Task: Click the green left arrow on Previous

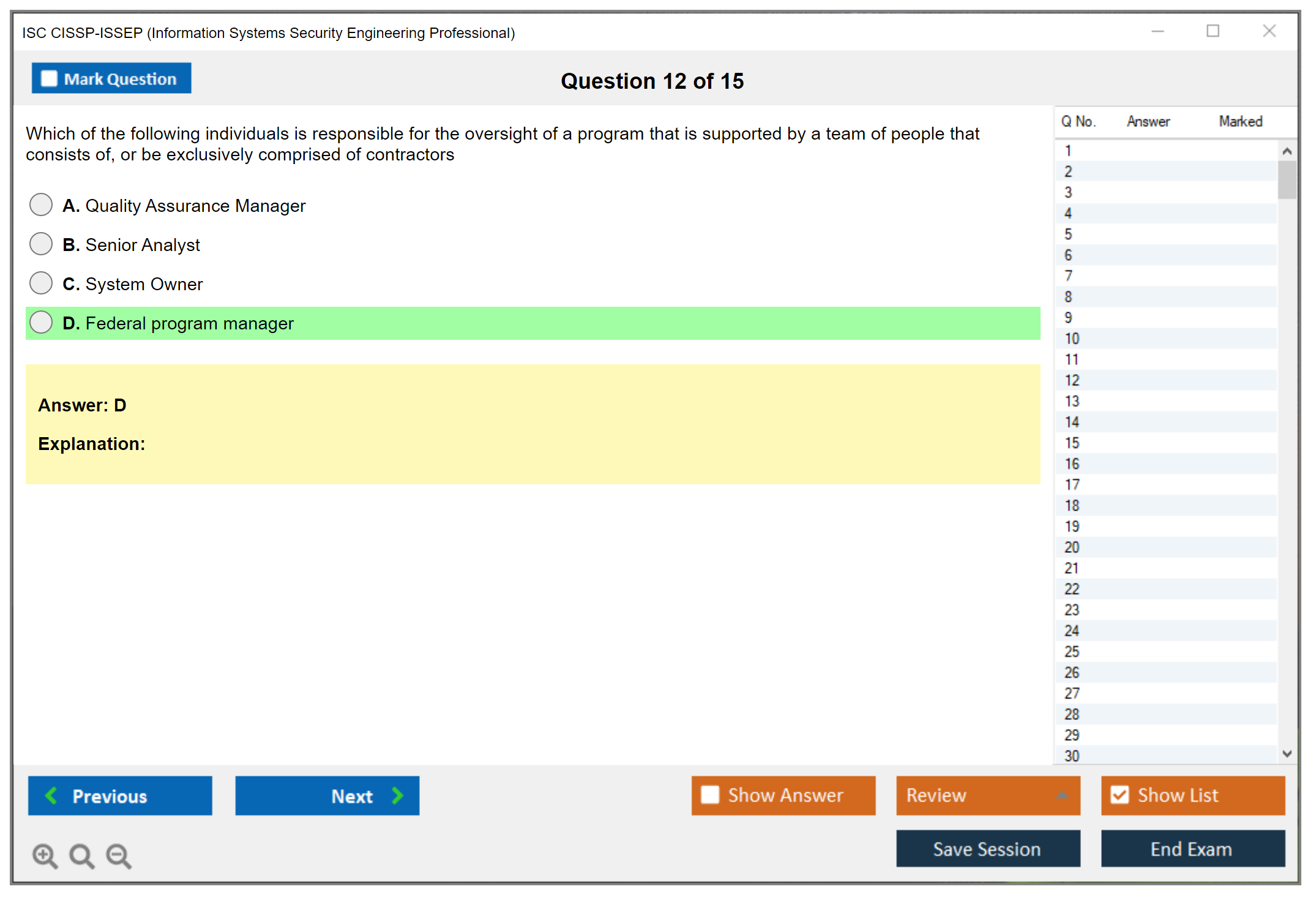Action: (x=51, y=795)
